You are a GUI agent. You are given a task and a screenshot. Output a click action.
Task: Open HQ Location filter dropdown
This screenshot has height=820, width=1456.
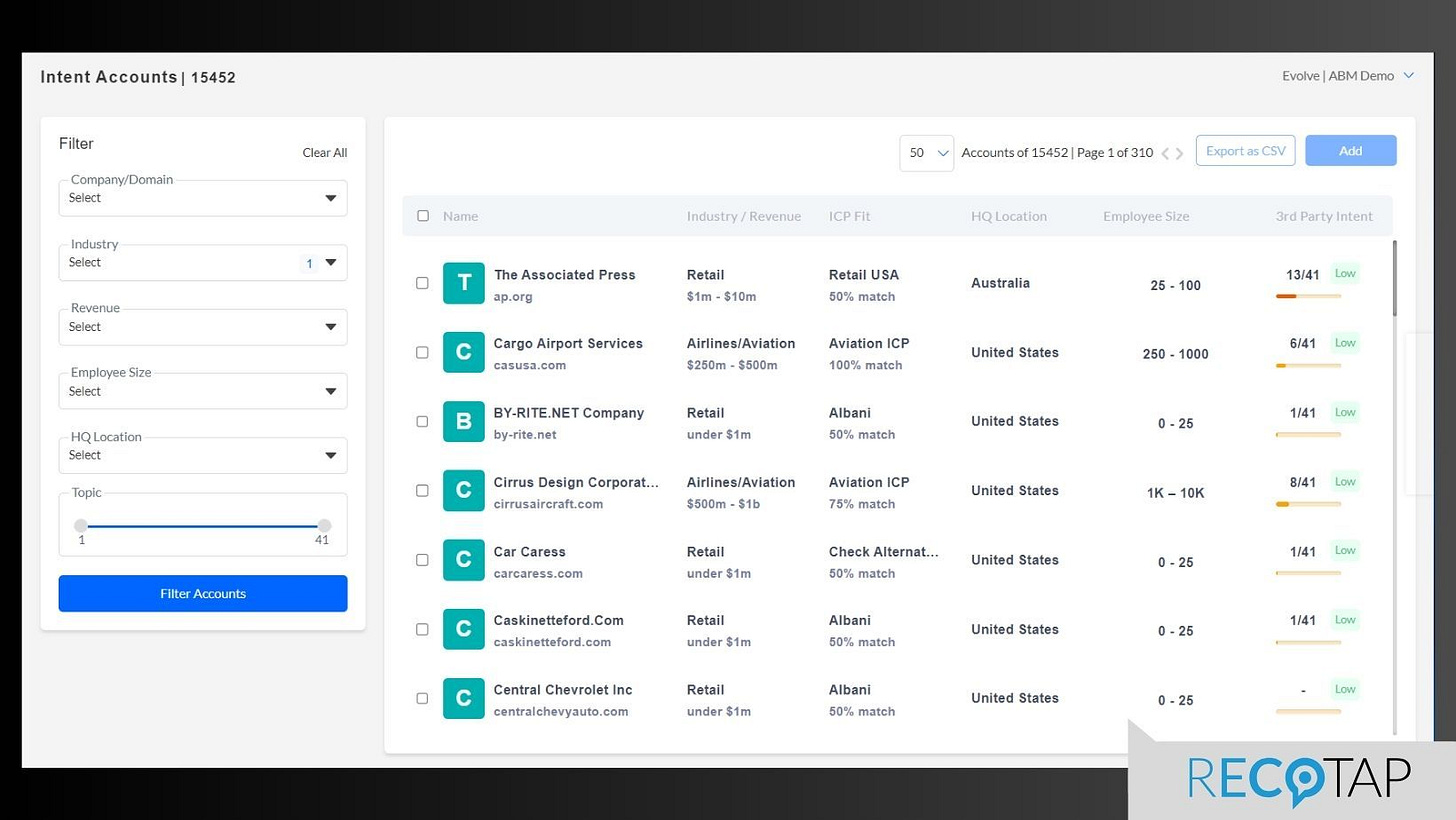[x=203, y=455]
